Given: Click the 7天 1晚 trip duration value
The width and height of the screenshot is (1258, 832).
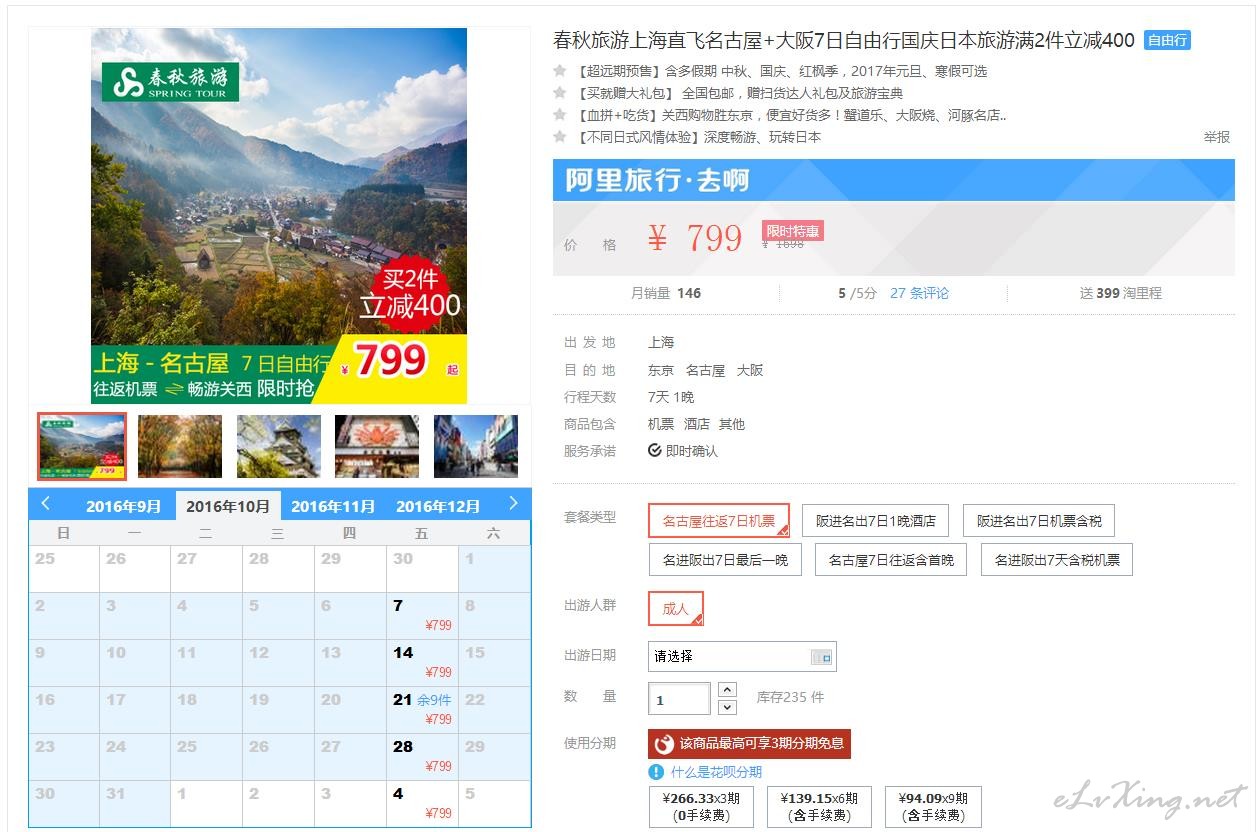Looking at the screenshot, I should [x=671, y=397].
